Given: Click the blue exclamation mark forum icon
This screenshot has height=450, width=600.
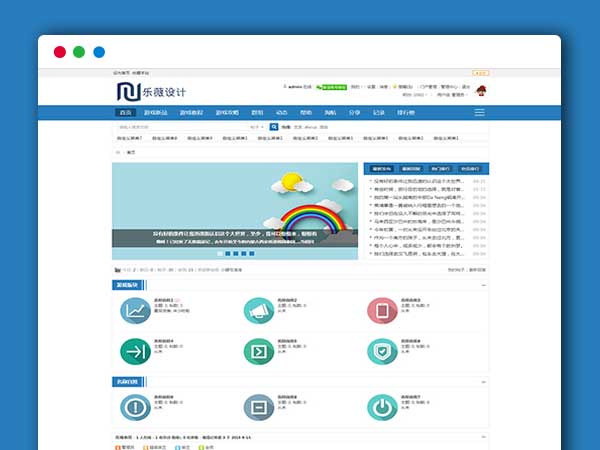Looking at the screenshot, I should [133, 407].
